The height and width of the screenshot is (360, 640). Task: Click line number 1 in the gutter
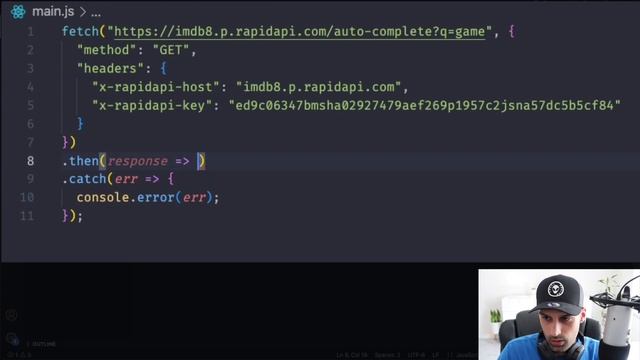pyautogui.click(x=31, y=31)
